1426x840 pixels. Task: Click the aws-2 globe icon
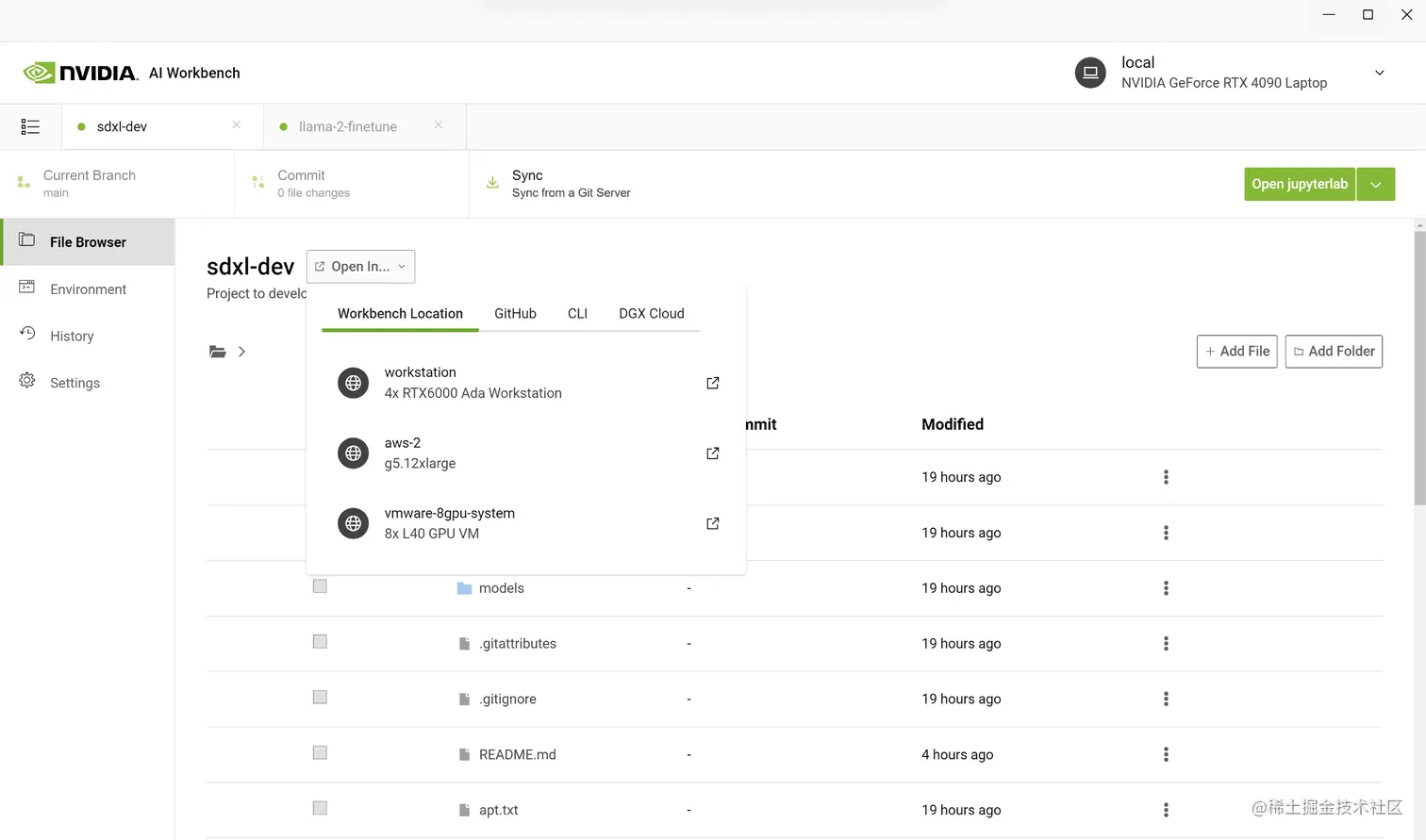(x=354, y=453)
